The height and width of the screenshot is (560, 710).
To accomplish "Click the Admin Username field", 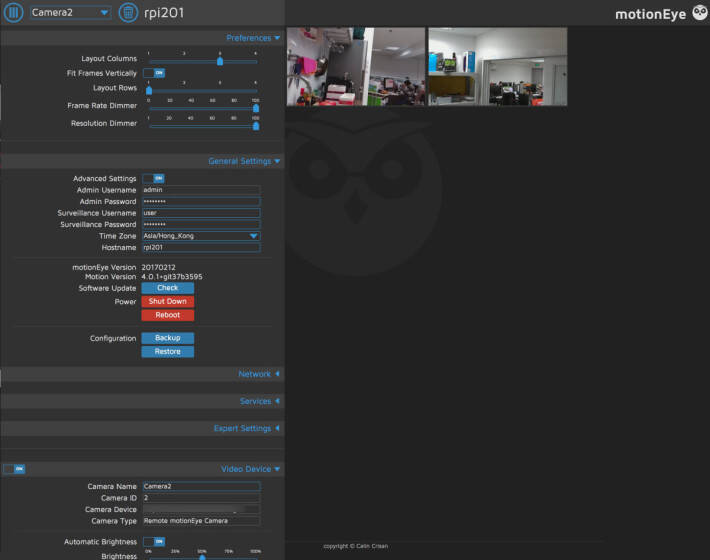I will tap(201, 190).
